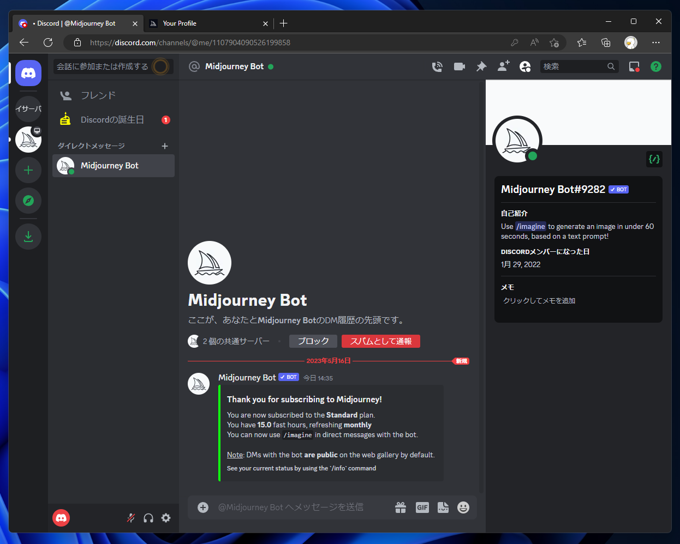Open user settings gear icon

[166, 518]
